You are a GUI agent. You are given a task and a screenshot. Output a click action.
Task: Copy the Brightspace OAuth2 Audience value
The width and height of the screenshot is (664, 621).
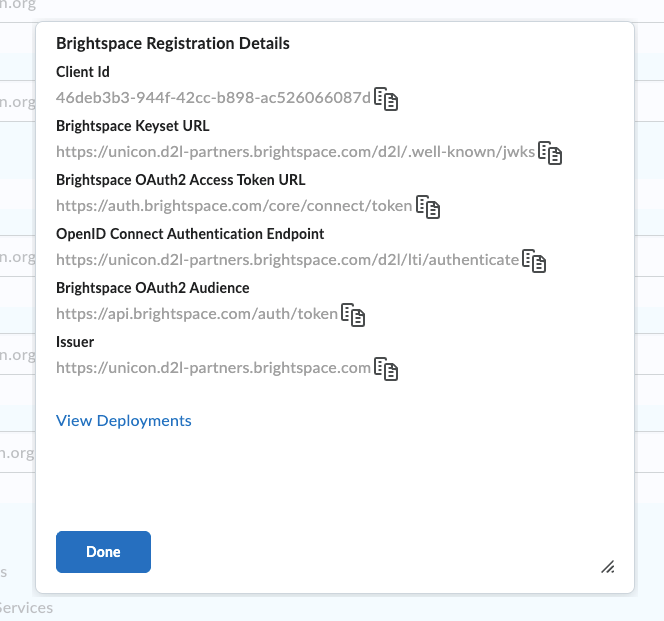pos(353,315)
